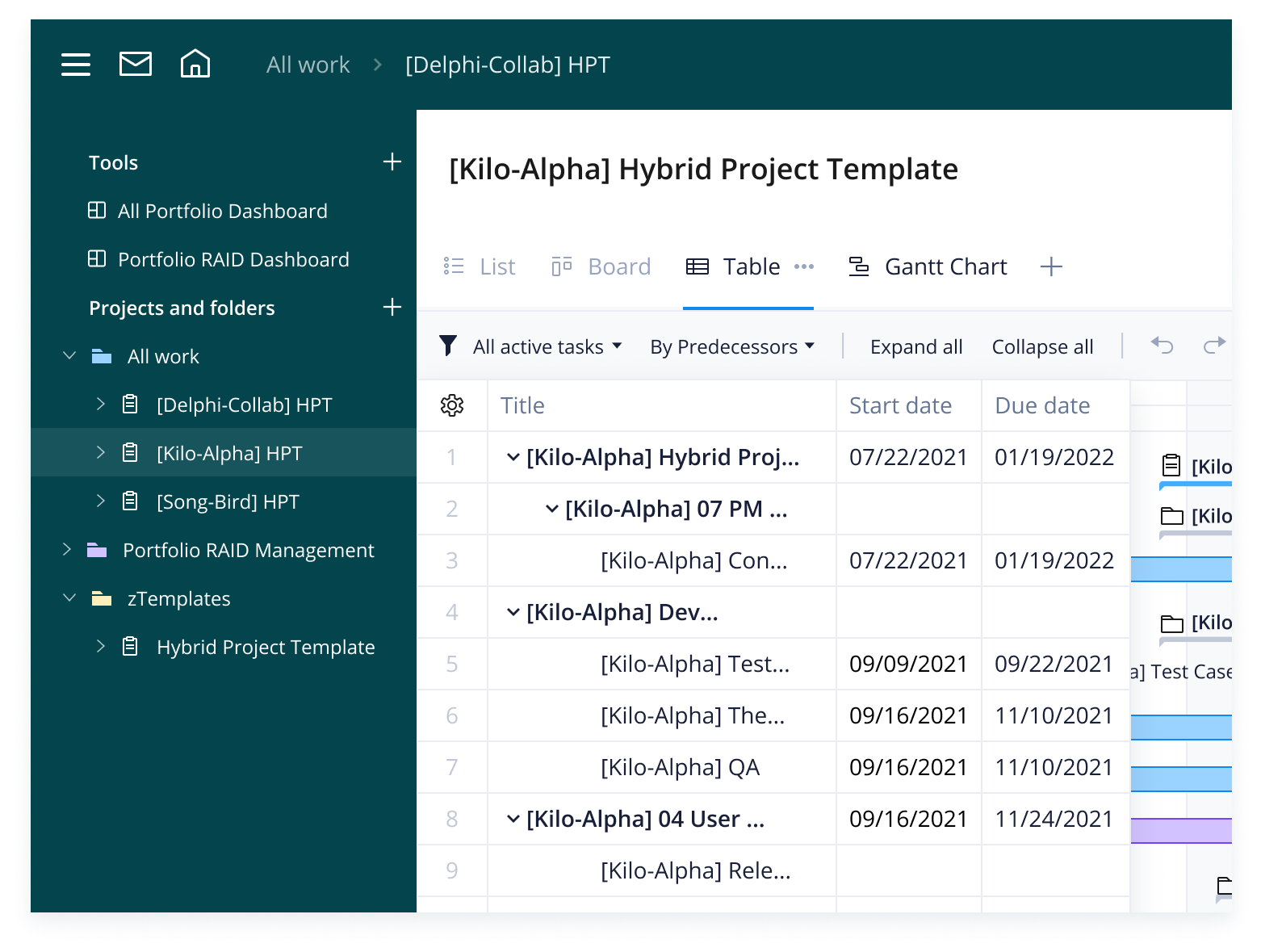The image size is (1261, 952).
Task: Add new item to Projects and folders
Action: [x=392, y=308]
